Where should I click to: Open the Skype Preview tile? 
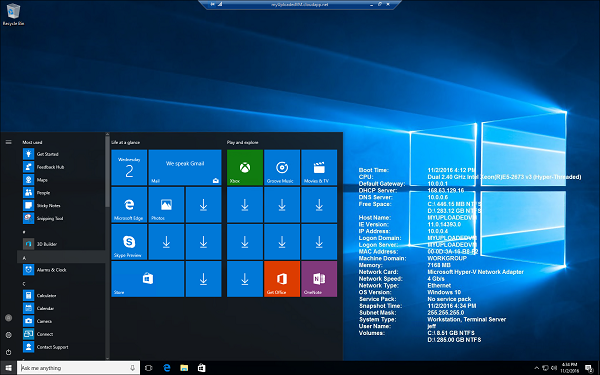point(129,242)
